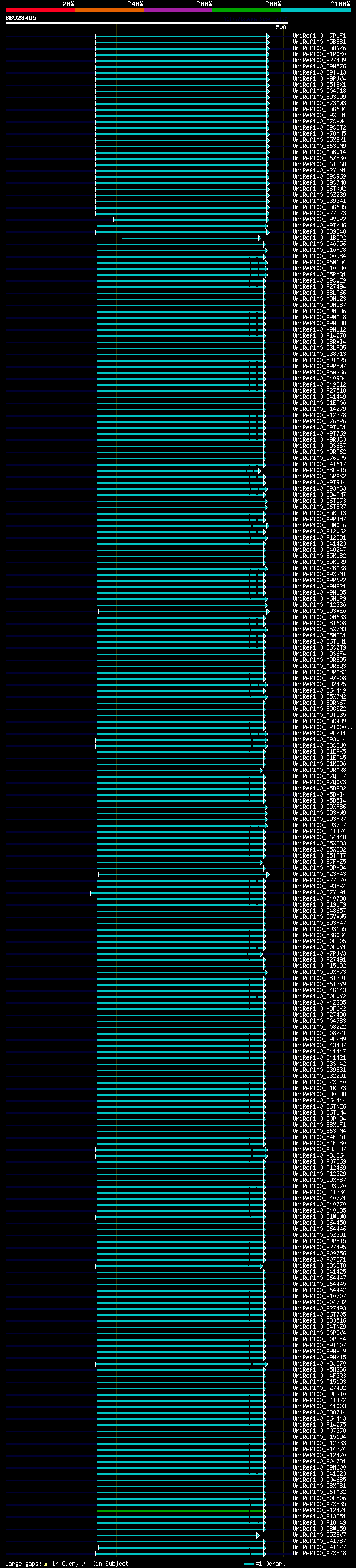Select hit UniRef100_Q41424
This screenshot has height=1568, width=356.
pyautogui.click(x=319, y=831)
